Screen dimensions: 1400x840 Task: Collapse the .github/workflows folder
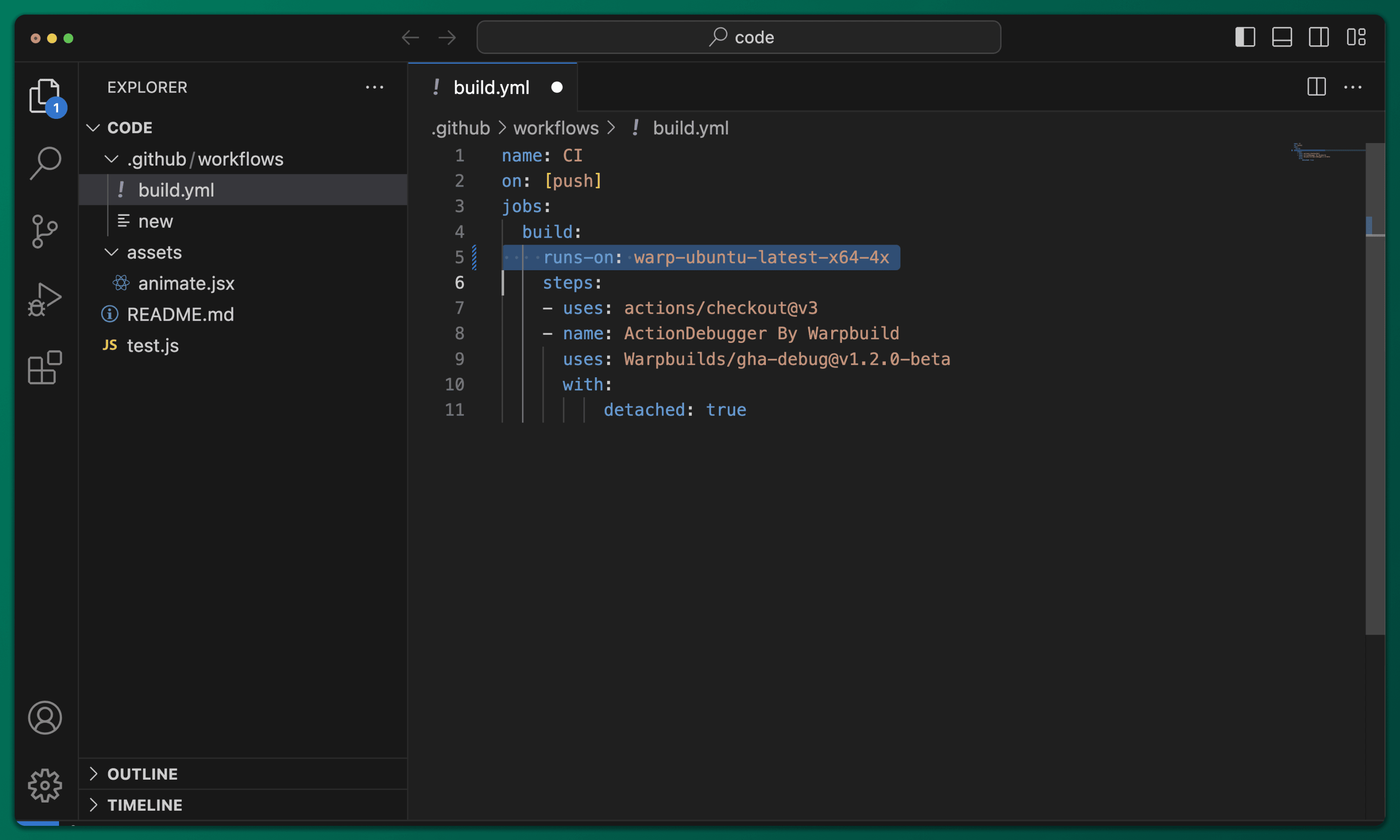pos(111,159)
